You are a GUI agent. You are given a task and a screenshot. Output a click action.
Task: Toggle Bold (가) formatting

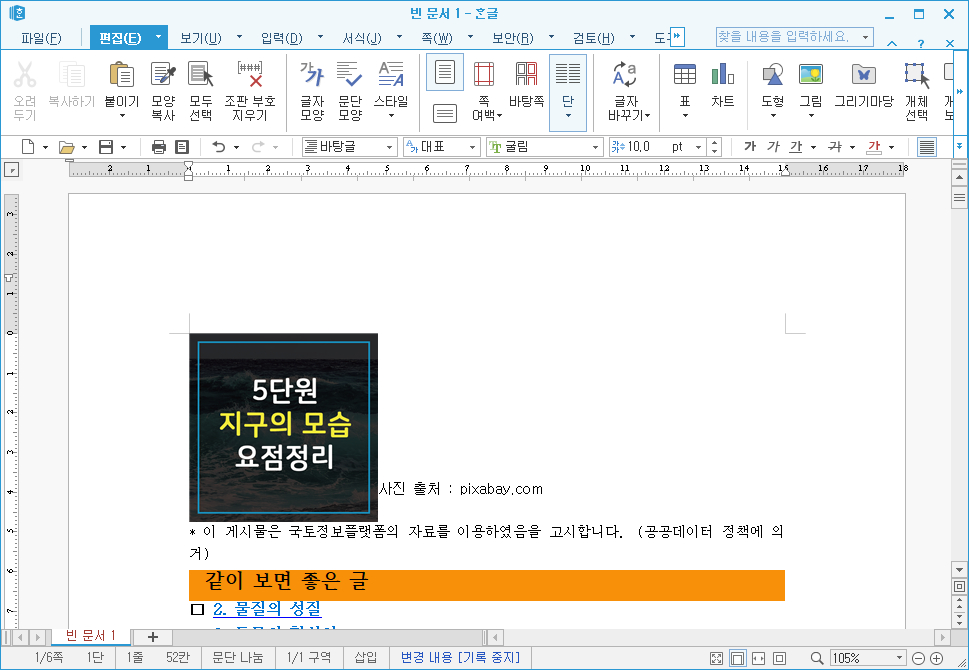coord(750,147)
